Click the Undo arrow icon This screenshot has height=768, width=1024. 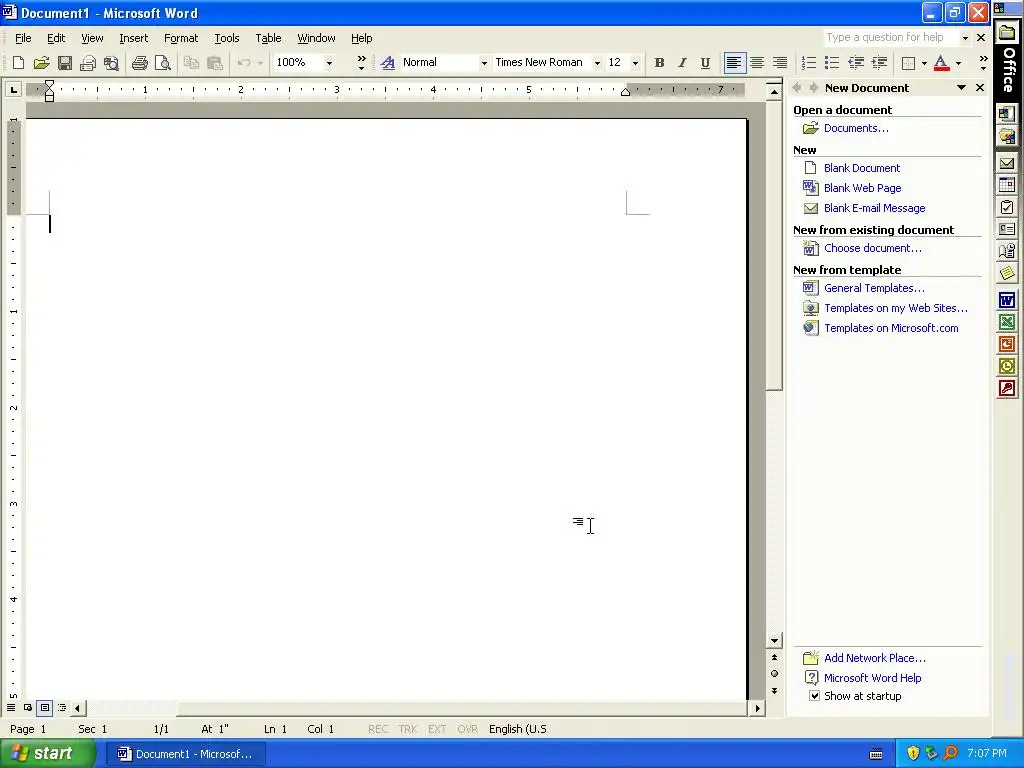[244, 63]
